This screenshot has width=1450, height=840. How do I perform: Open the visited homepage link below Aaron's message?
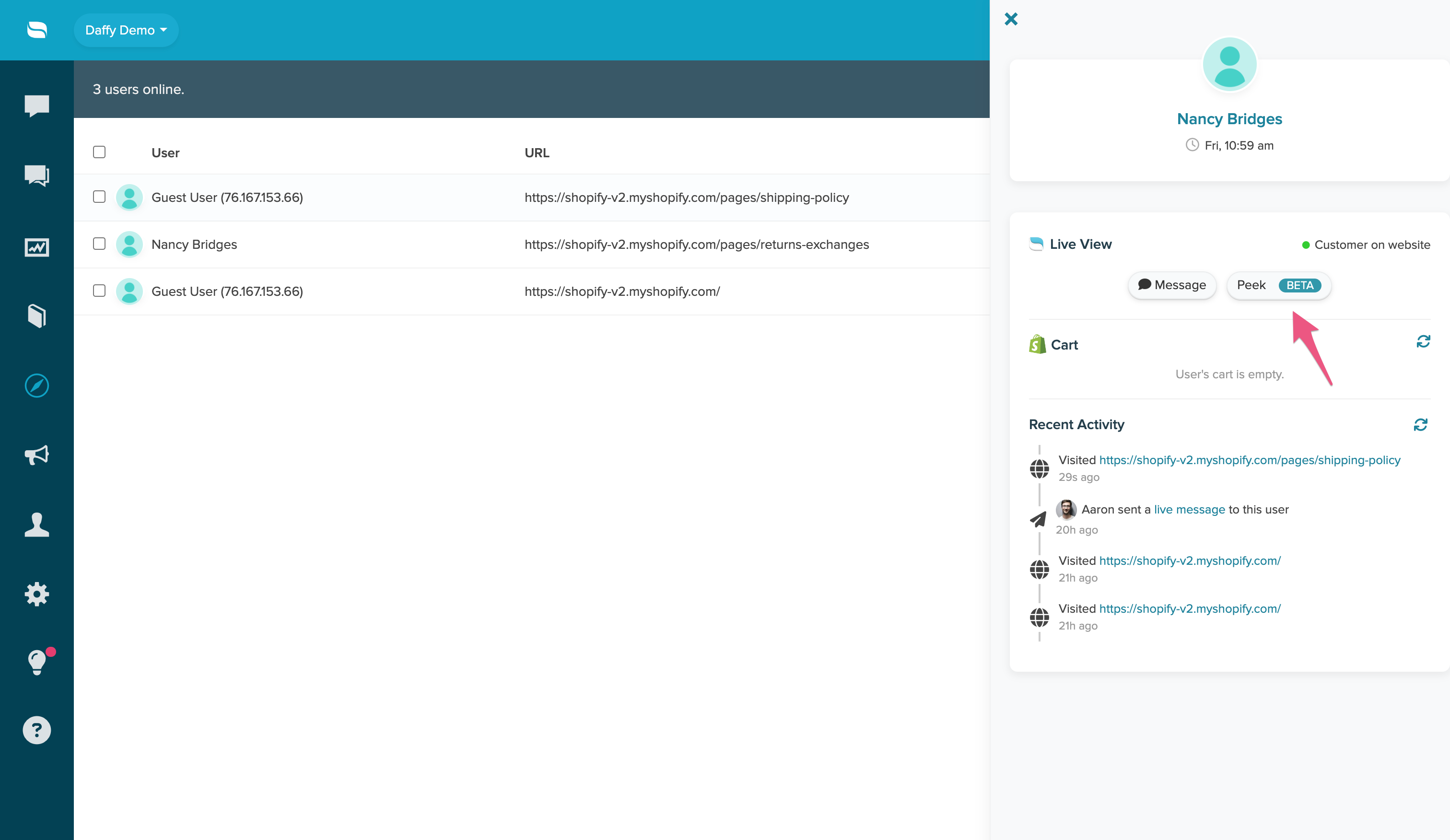(x=1190, y=561)
